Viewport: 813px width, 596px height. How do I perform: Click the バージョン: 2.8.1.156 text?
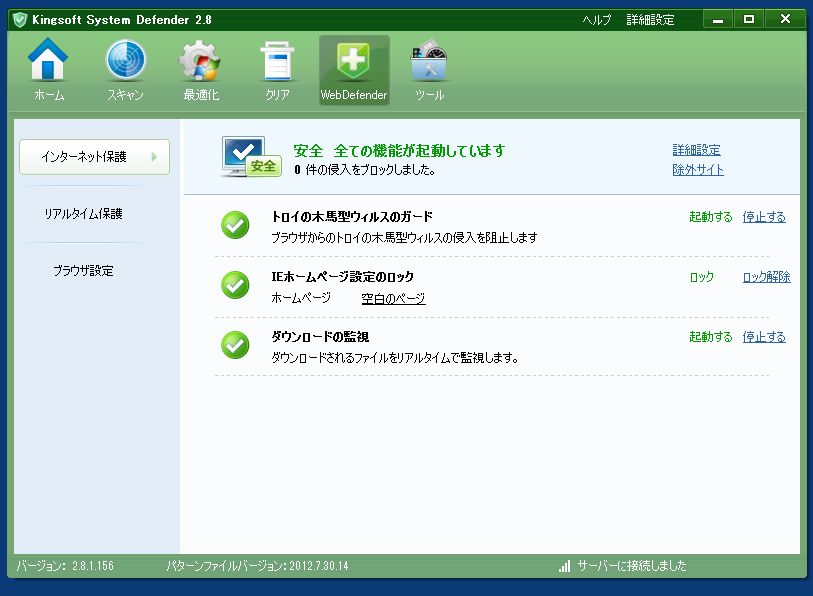[65, 566]
